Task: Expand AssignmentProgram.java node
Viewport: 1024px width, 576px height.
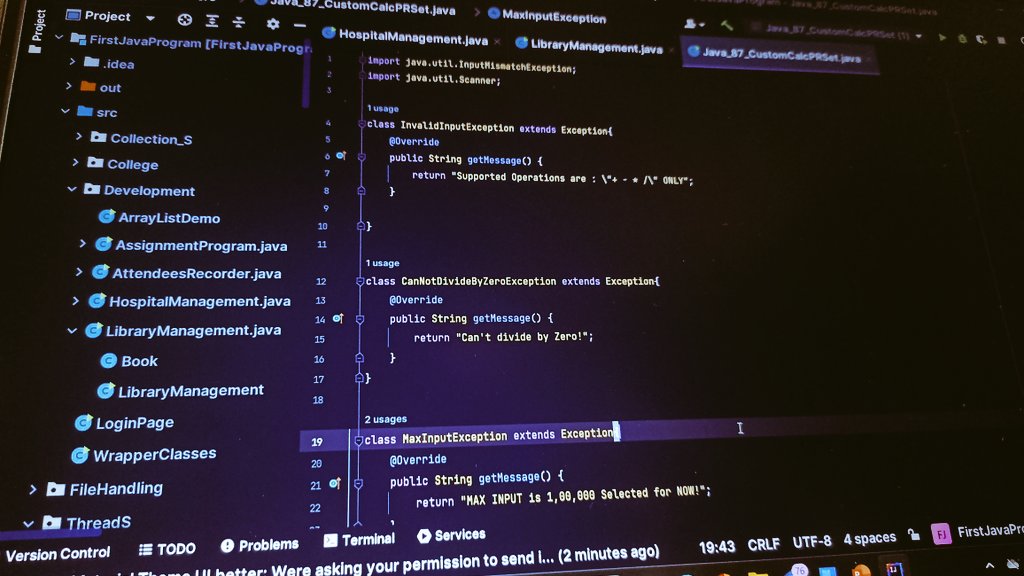Action: (x=83, y=244)
